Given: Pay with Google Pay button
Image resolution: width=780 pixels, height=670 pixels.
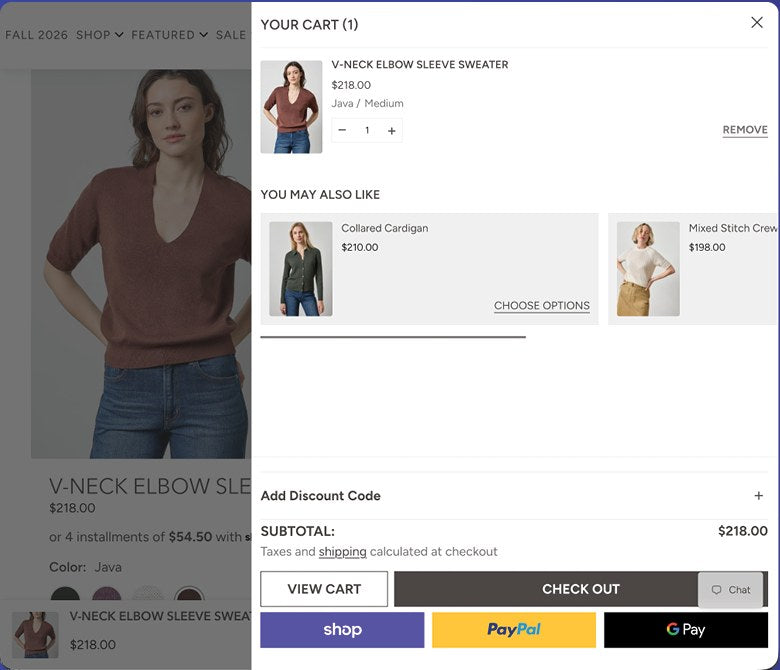Looking at the screenshot, I should [x=686, y=630].
